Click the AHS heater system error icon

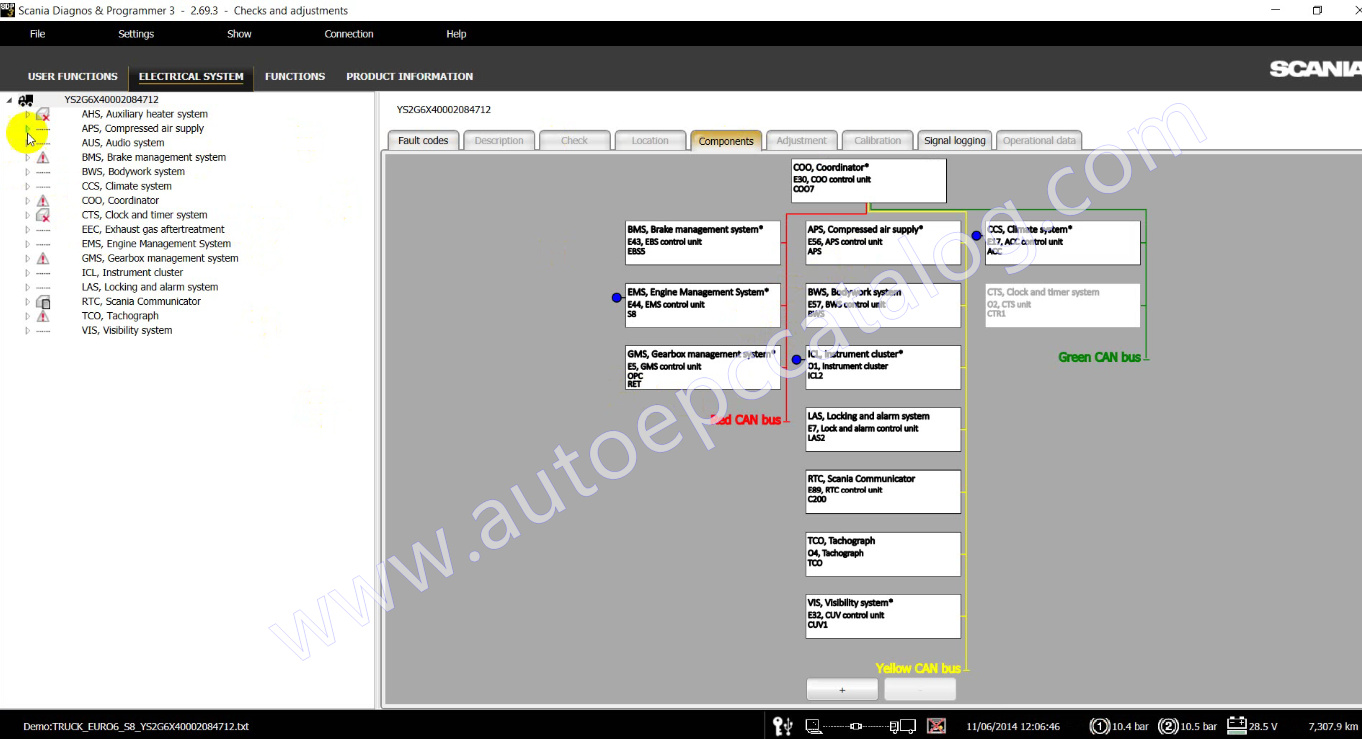[x=43, y=115]
